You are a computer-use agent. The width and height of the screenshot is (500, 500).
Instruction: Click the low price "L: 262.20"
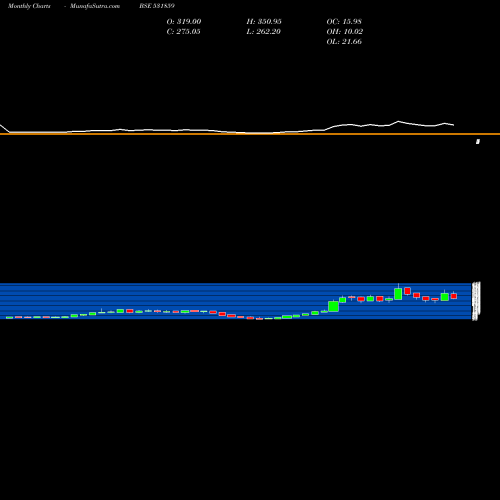coord(263,32)
